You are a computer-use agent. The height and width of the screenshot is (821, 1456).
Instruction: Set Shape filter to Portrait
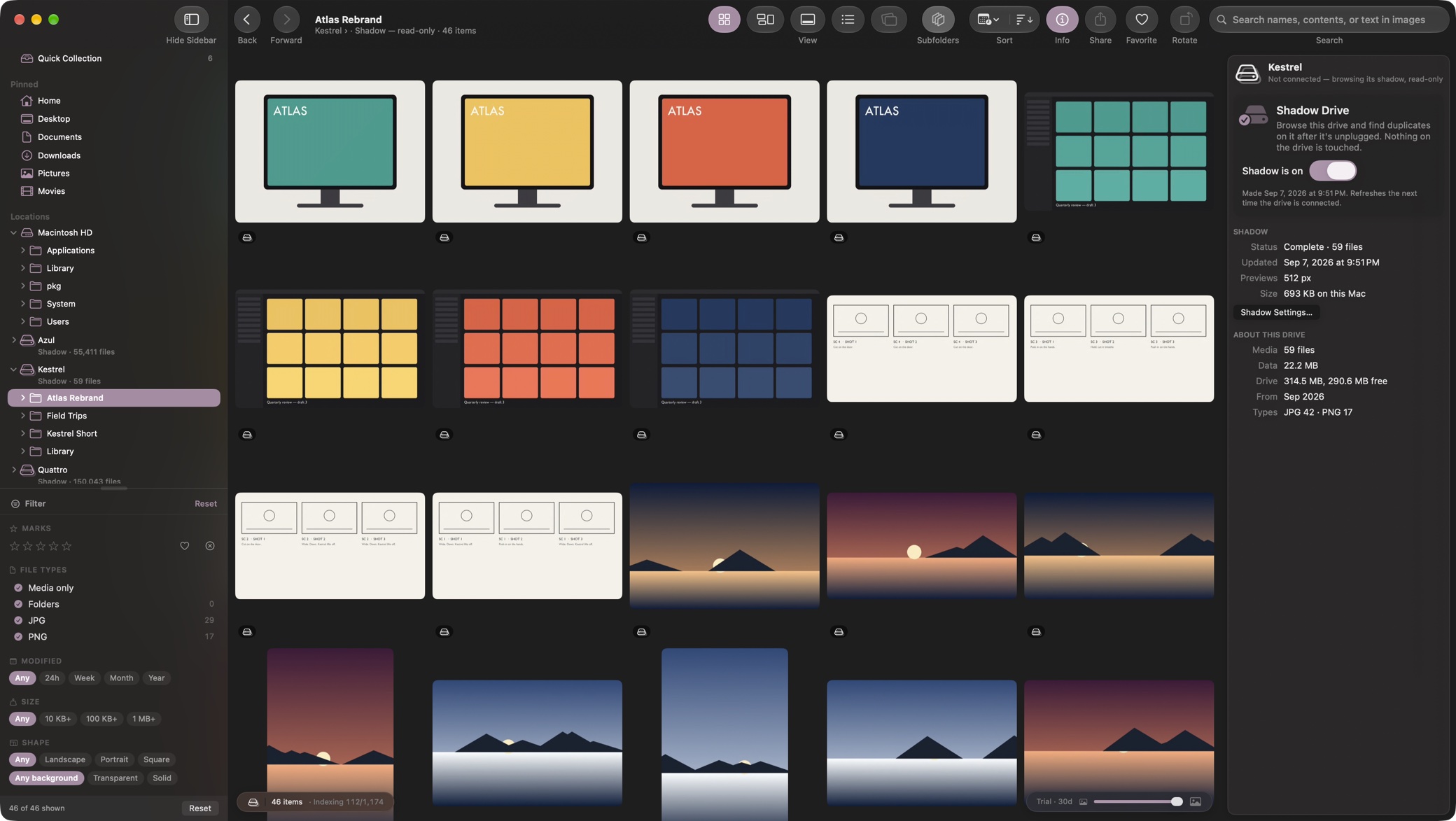click(114, 759)
